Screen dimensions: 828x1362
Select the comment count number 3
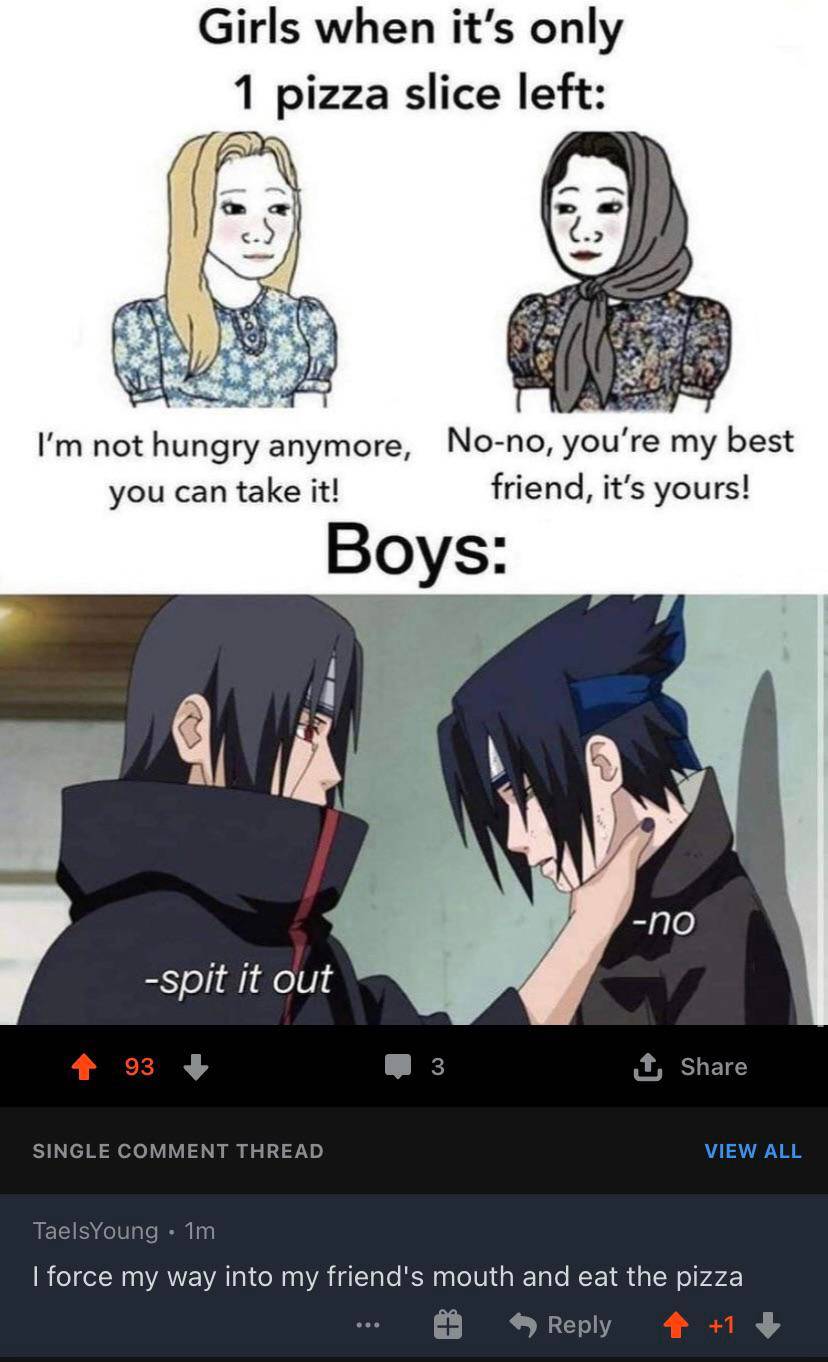point(438,1067)
